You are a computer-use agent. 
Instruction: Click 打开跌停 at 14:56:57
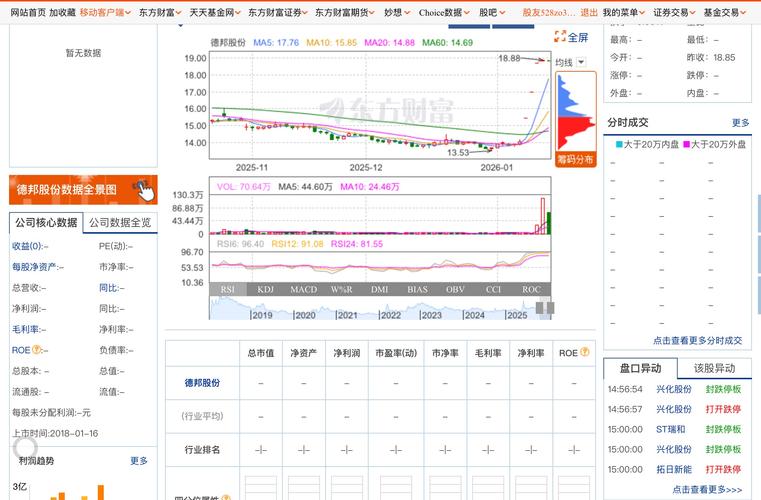tap(723, 409)
